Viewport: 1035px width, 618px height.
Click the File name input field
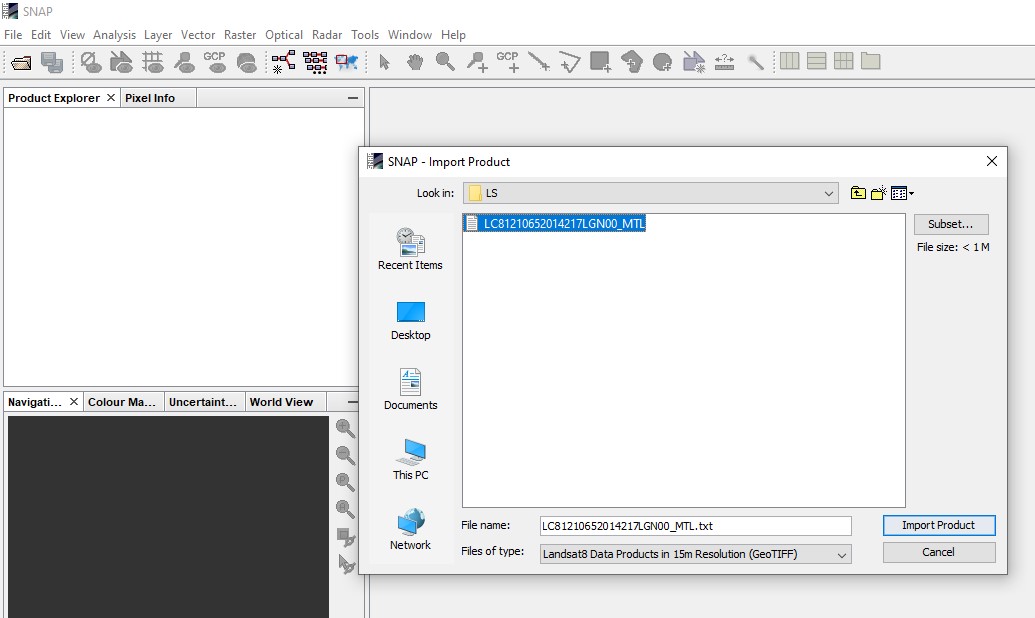click(696, 526)
